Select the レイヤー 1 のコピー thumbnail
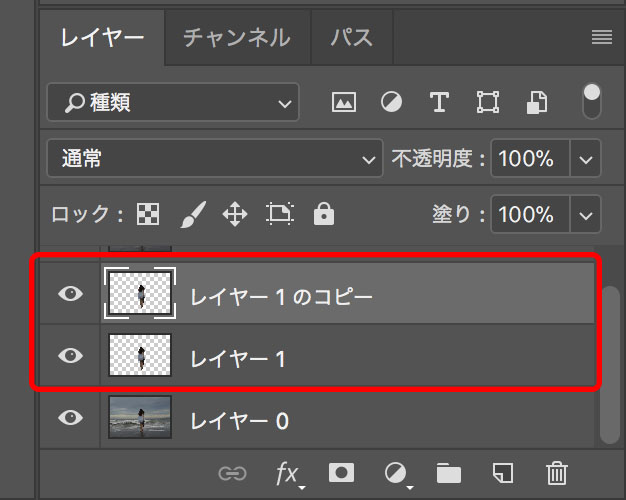This screenshot has height=500, width=626. [x=140, y=293]
